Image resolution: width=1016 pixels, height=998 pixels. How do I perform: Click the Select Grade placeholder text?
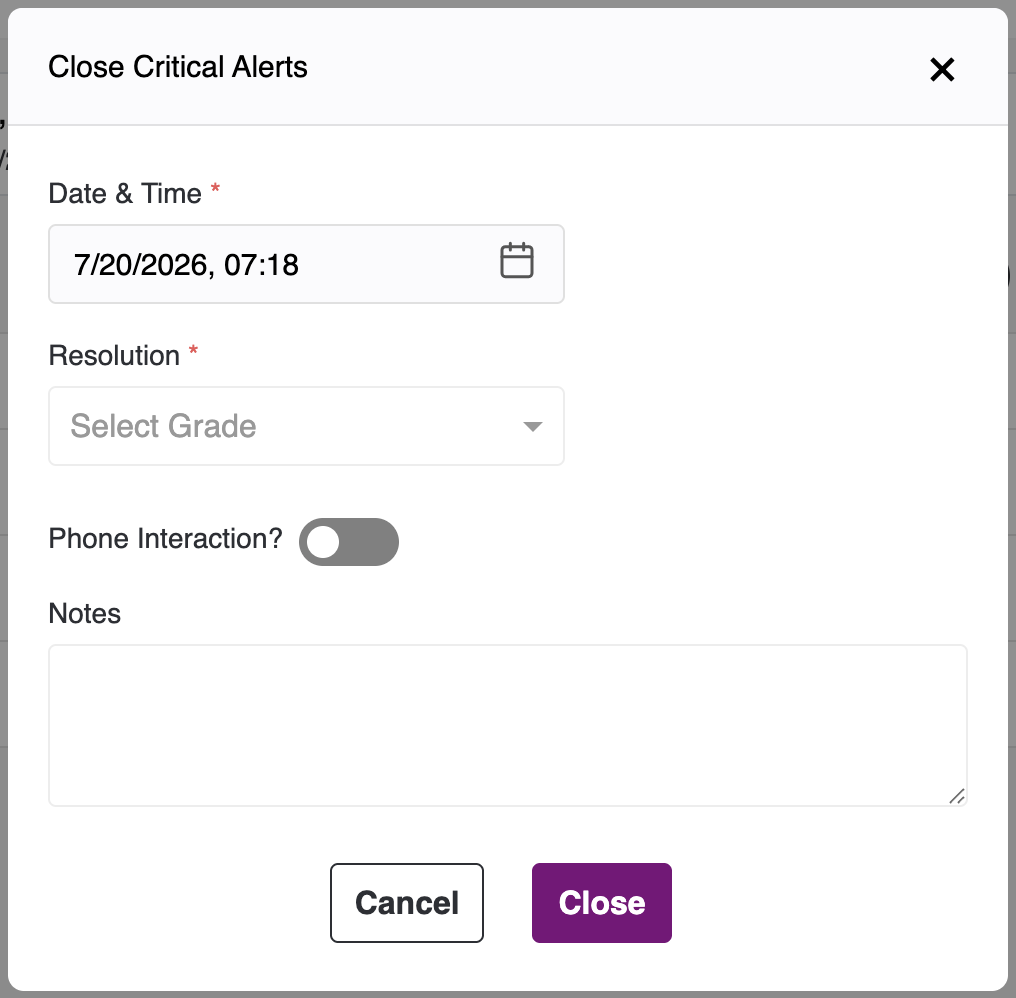coord(163,426)
